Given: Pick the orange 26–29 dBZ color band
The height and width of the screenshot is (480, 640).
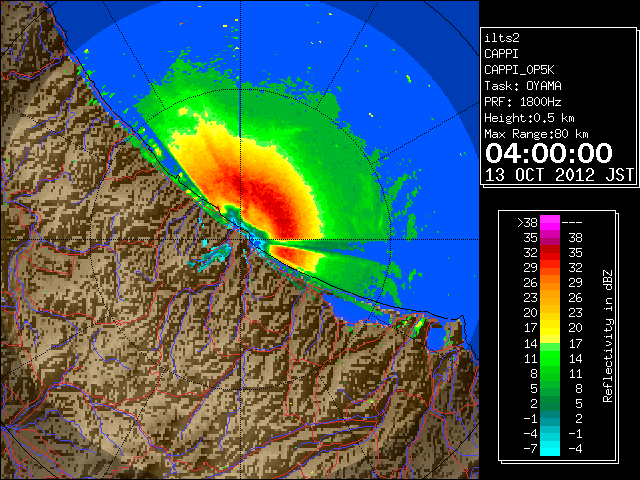Looking at the screenshot, I should [550, 283].
